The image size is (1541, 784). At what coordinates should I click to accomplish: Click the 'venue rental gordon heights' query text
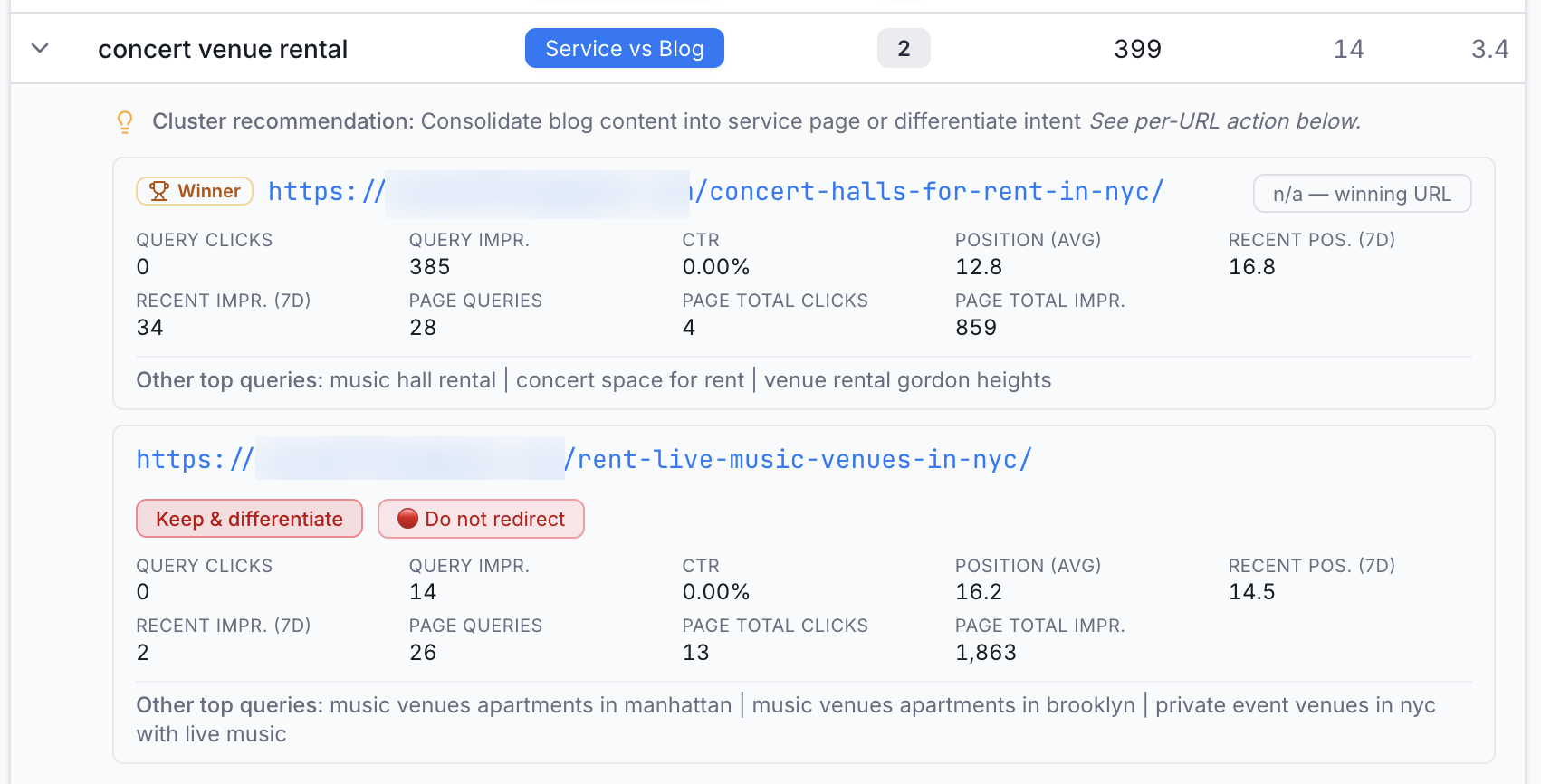pos(908,380)
